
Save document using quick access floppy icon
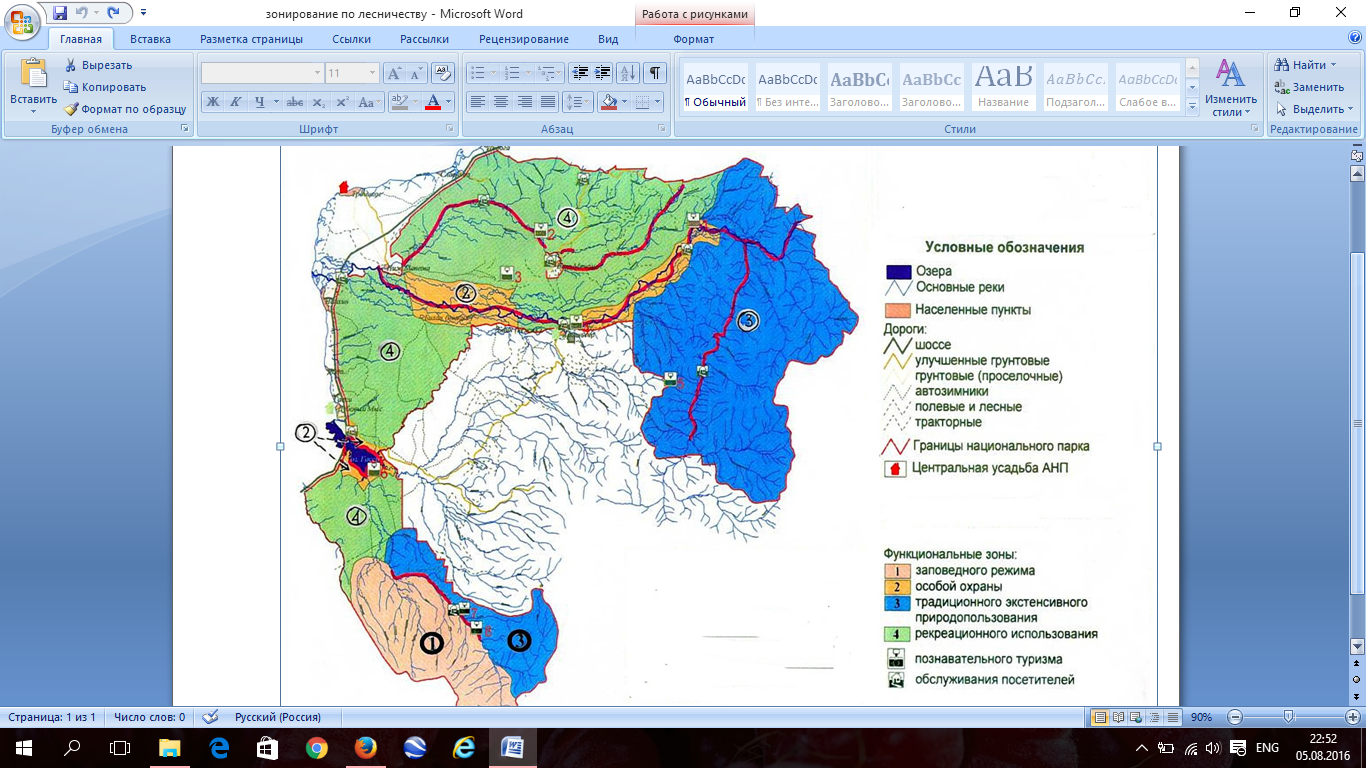pos(60,13)
